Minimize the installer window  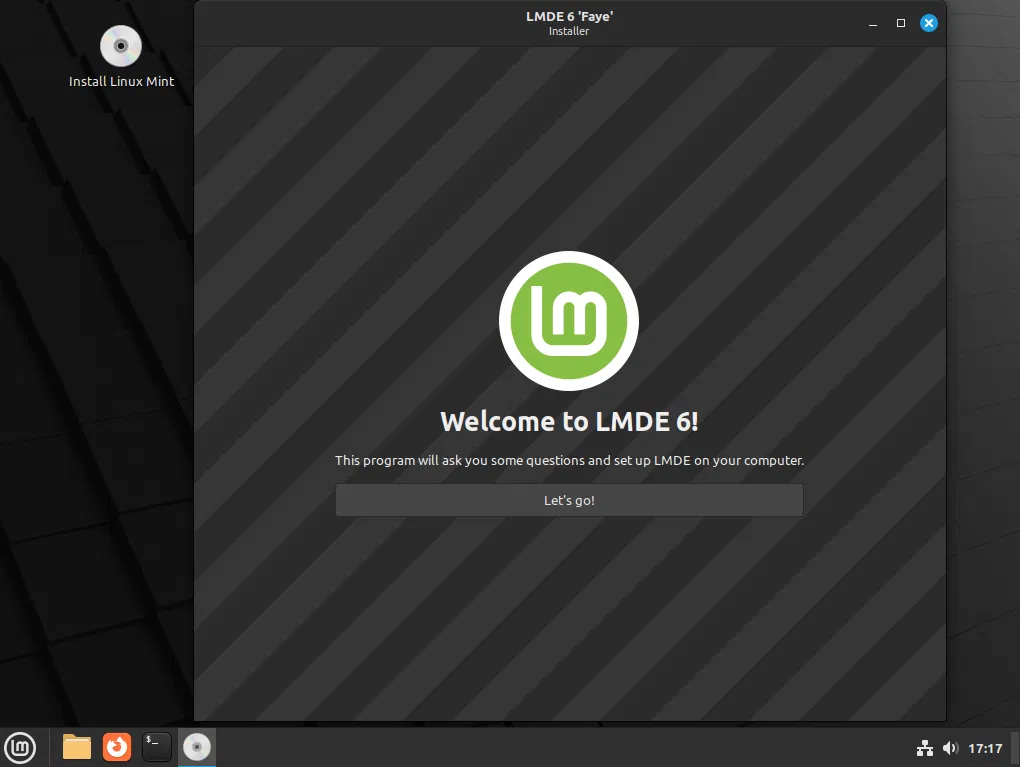(x=873, y=24)
